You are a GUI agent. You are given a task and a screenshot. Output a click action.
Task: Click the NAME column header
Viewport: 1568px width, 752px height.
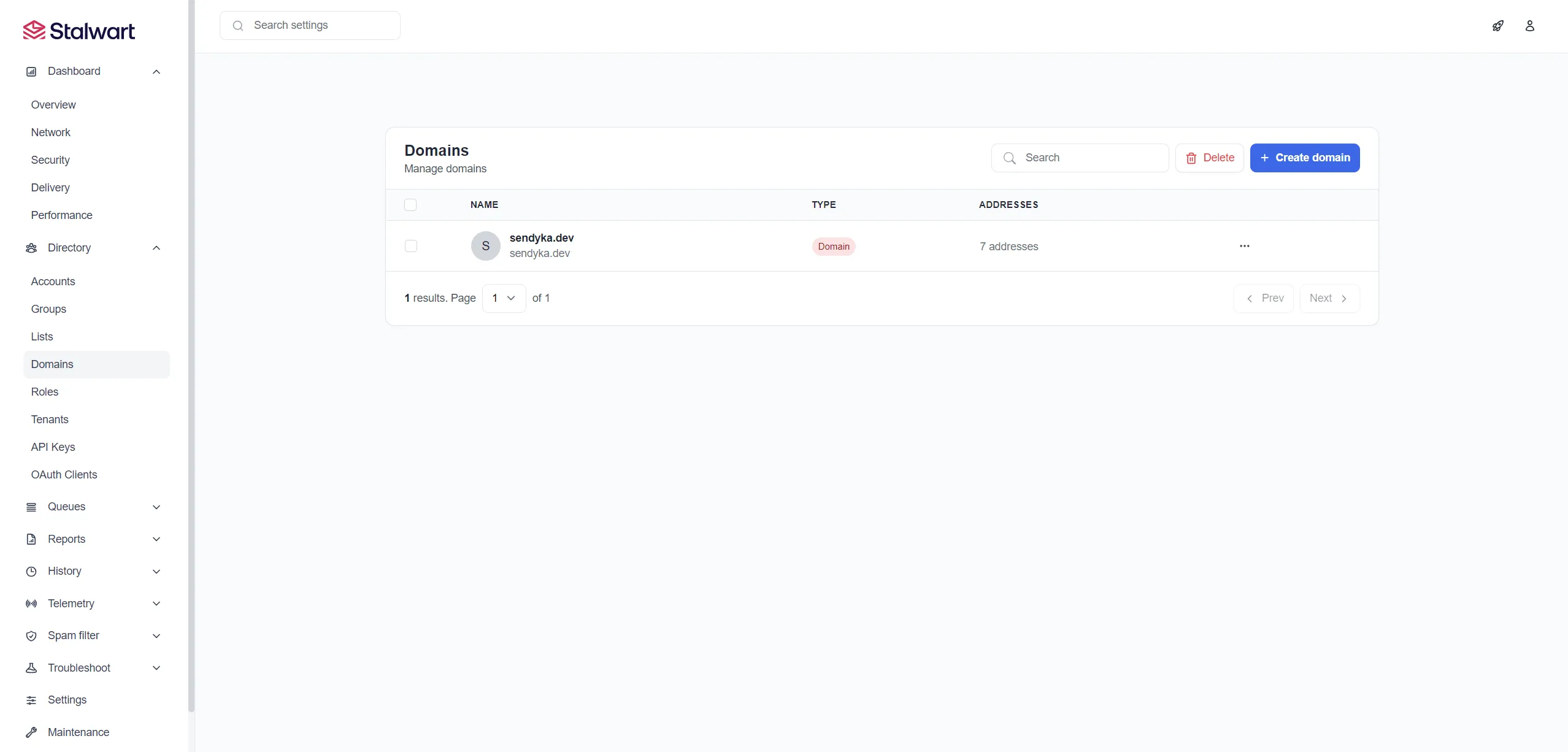[485, 205]
